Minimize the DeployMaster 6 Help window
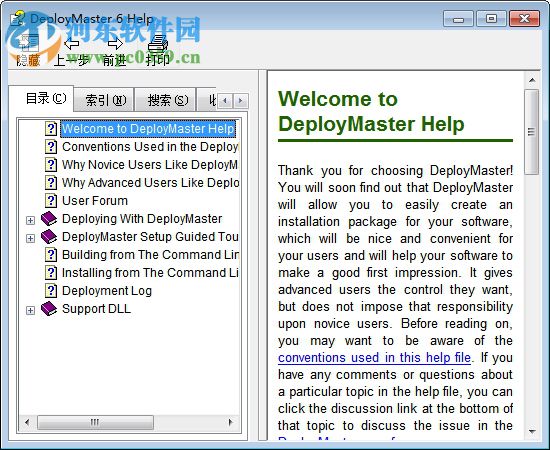Image resolution: width=550 pixels, height=450 pixels. click(458, 19)
